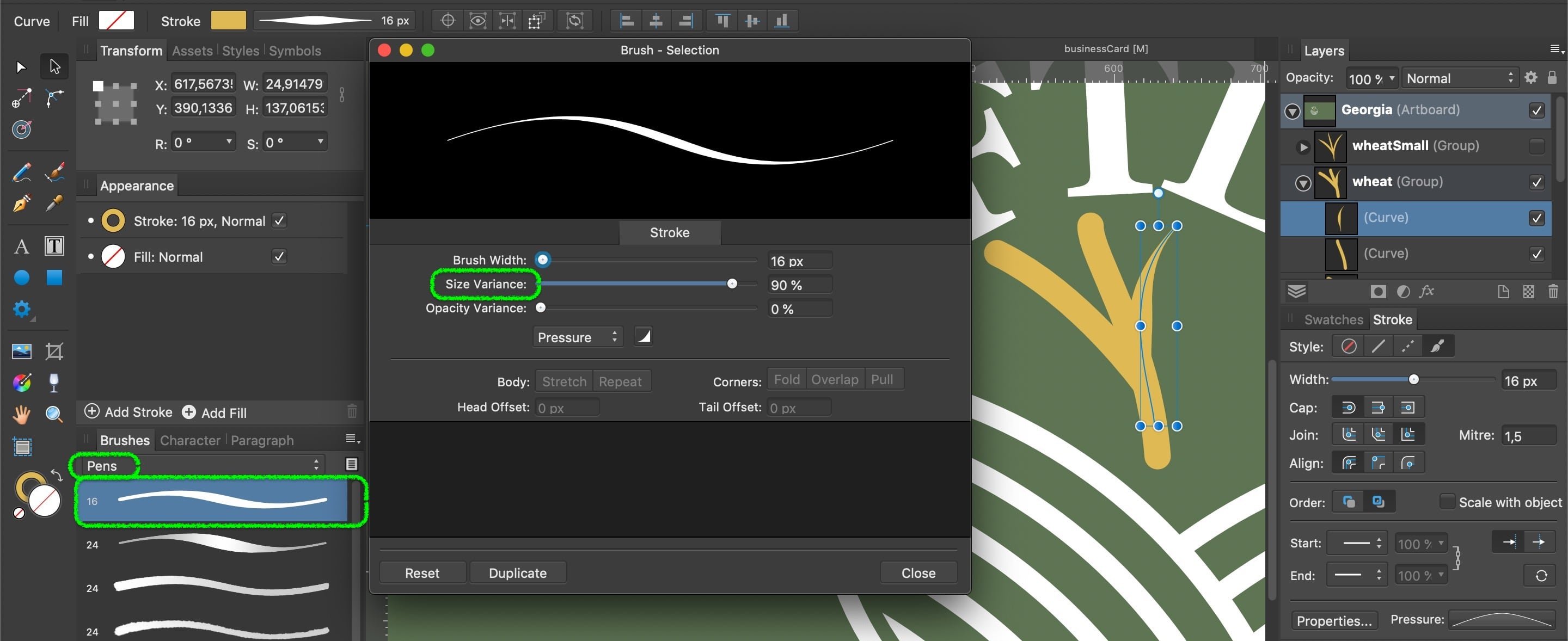Disable the Stroke appearance checkbox
The width and height of the screenshot is (1568, 641).
click(x=279, y=221)
